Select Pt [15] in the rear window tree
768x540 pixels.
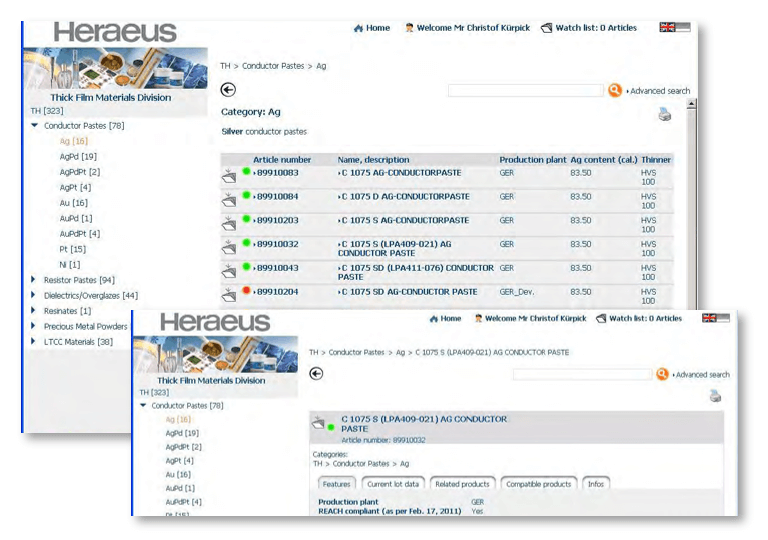(72, 249)
